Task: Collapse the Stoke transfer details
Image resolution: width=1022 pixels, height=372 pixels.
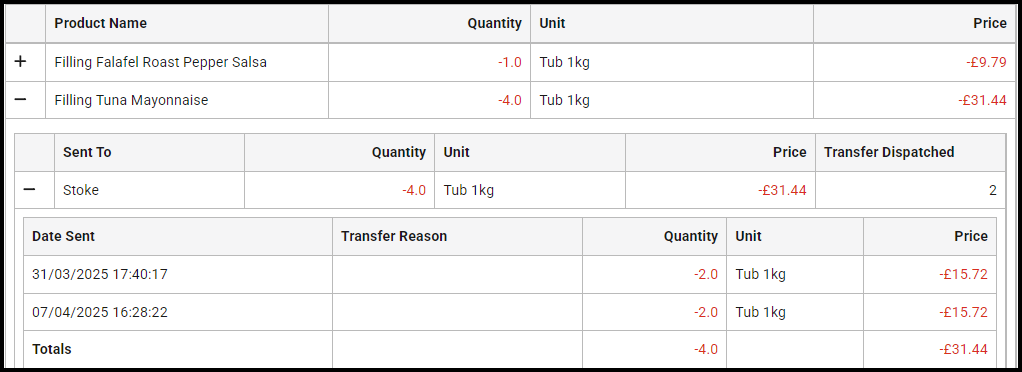Action: click(x=29, y=190)
